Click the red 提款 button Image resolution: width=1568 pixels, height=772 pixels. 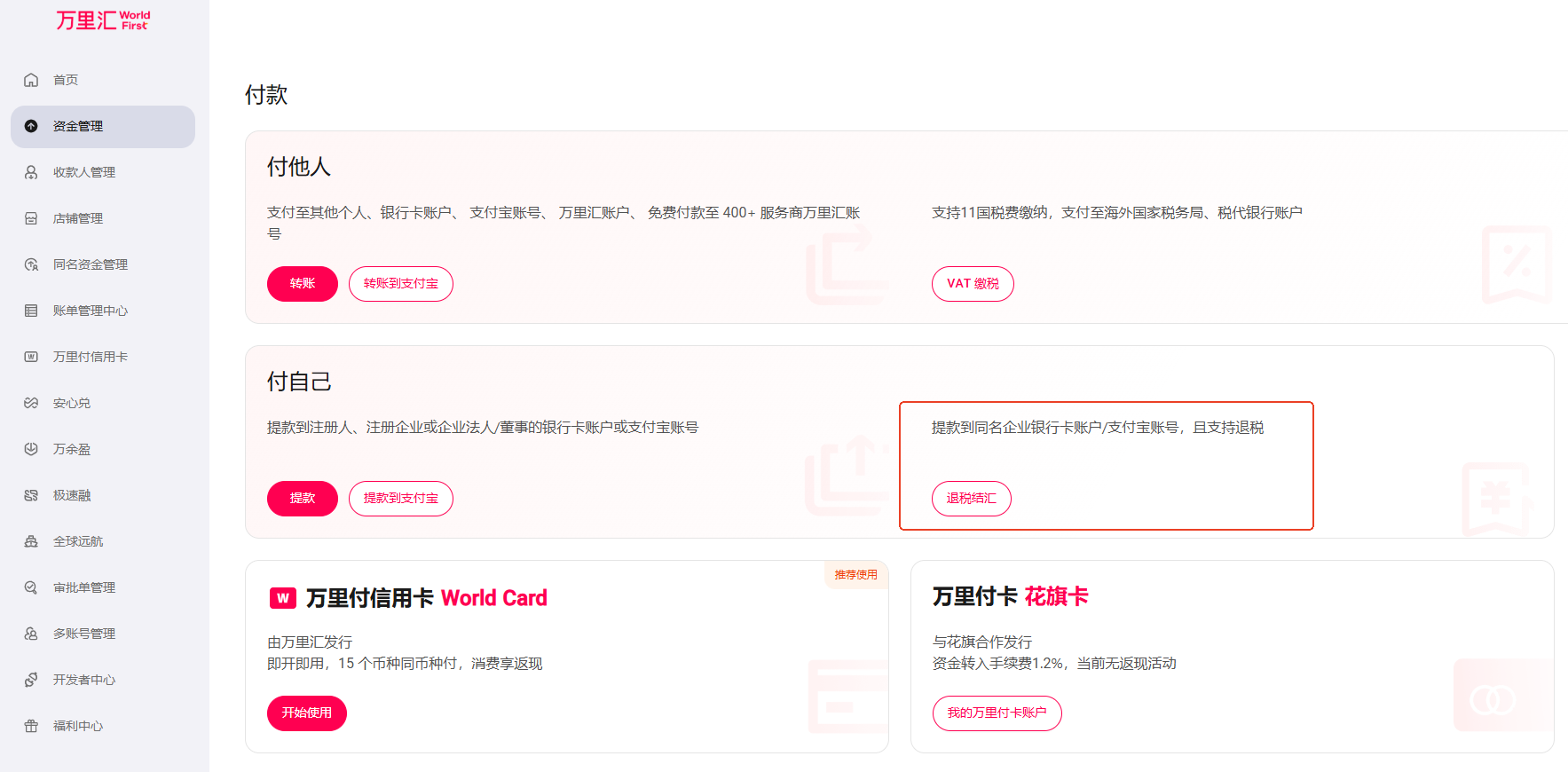point(303,499)
